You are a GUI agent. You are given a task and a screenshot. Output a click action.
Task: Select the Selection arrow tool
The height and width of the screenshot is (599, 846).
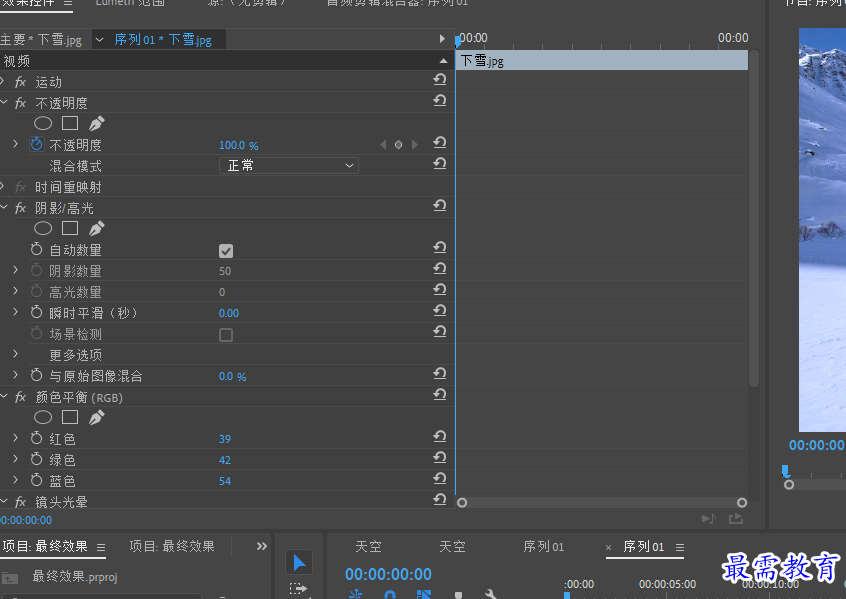click(298, 563)
